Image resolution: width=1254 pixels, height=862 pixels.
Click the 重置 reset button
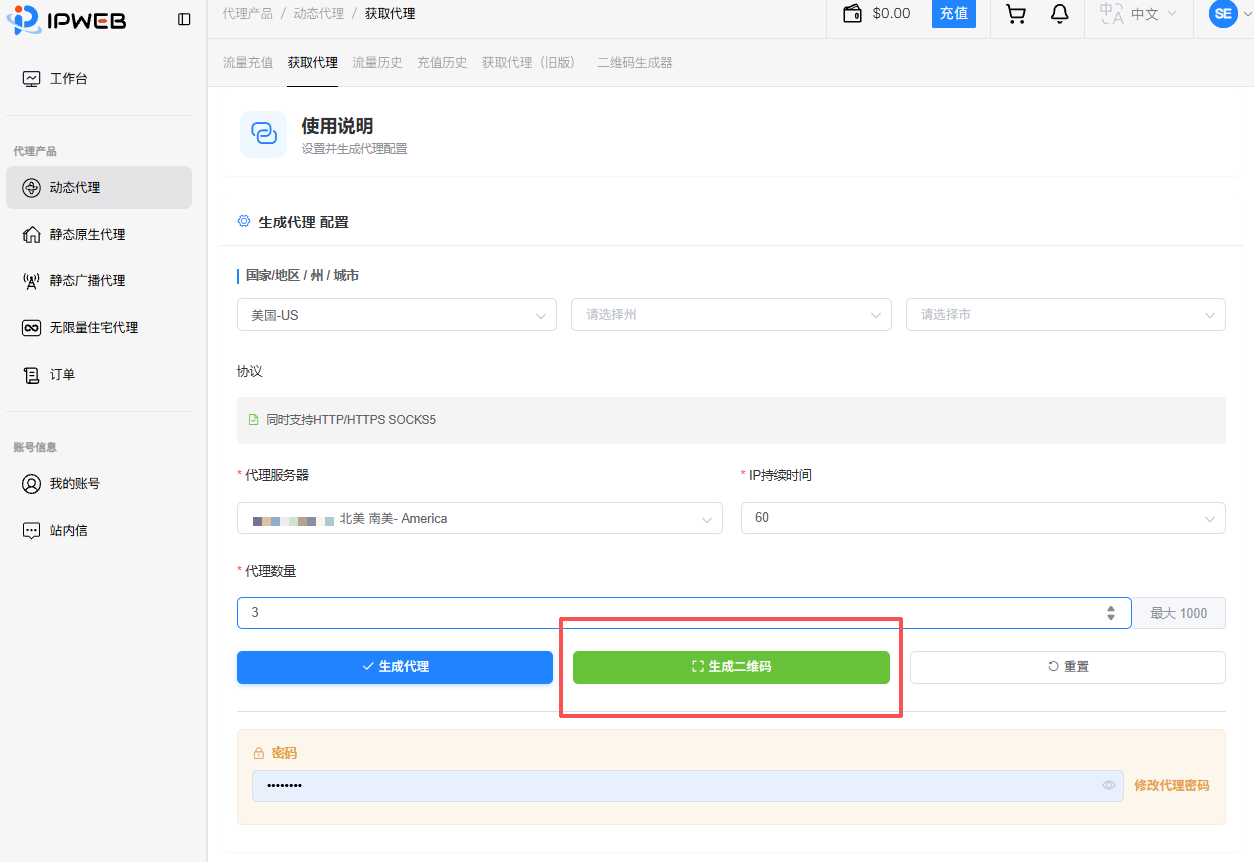click(x=1068, y=667)
